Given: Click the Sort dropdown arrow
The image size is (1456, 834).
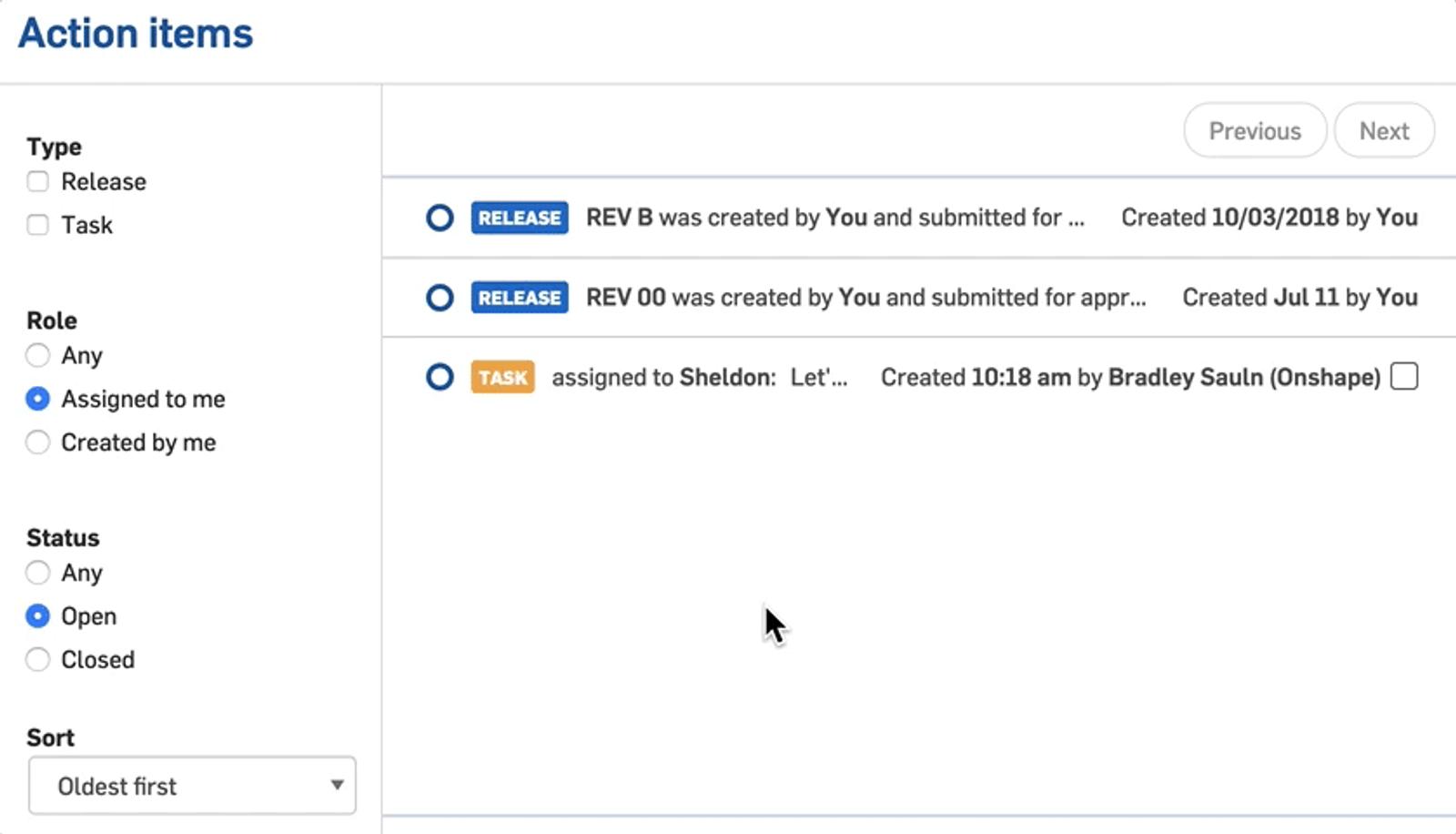Looking at the screenshot, I should [337, 785].
